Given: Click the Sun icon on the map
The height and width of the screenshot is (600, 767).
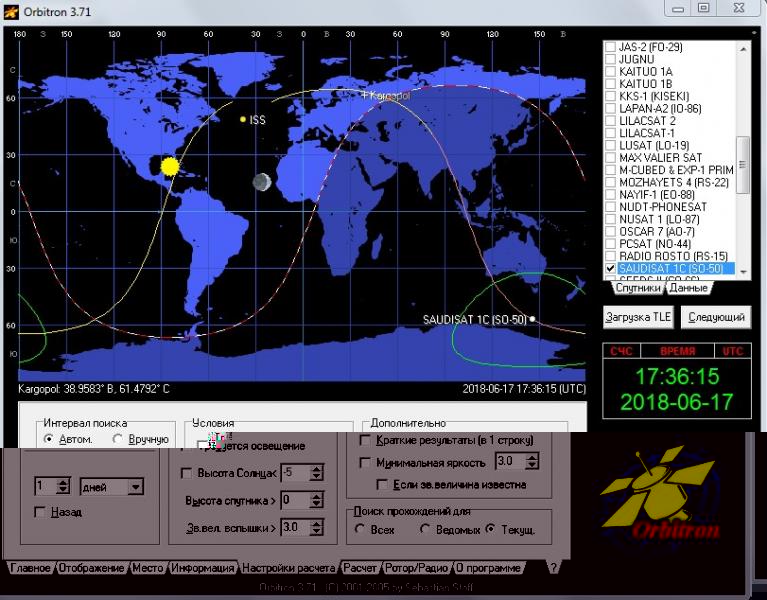Looking at the screenshot, I should tap(169, 166).
